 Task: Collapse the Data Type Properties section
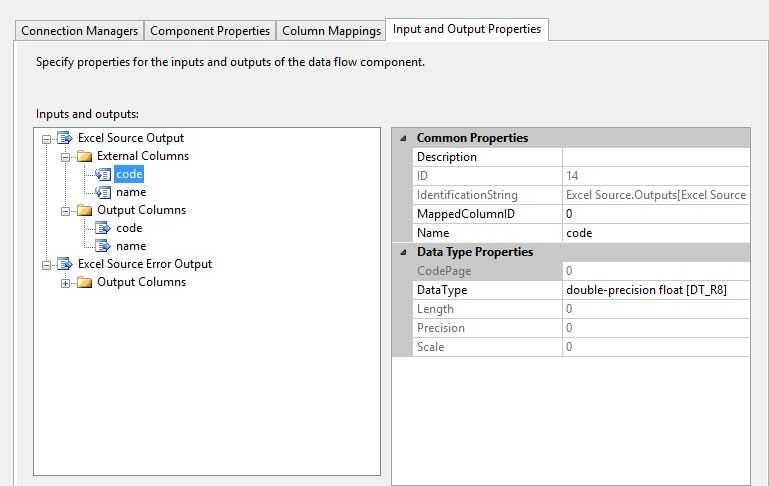click(x=402, y=252)
